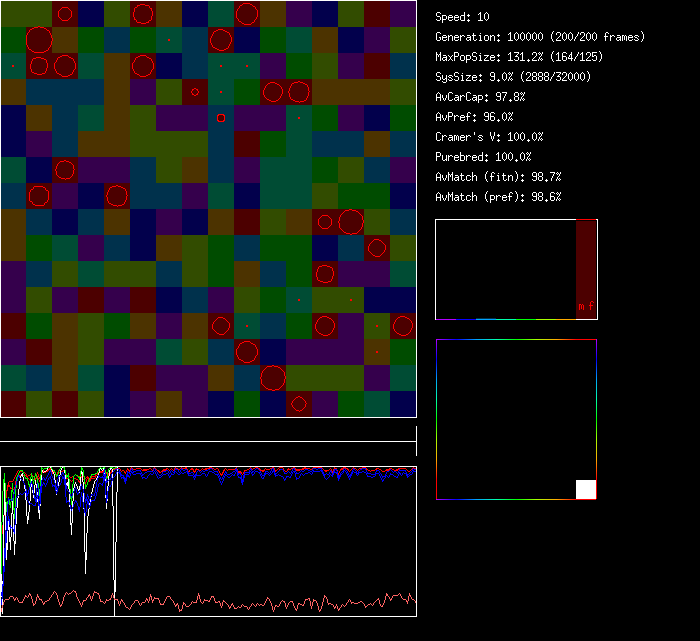The height and width of the screenshot is (641, 700).
Task: Click the white square in the rainbow-bordered box
Action: pos(586,489)
